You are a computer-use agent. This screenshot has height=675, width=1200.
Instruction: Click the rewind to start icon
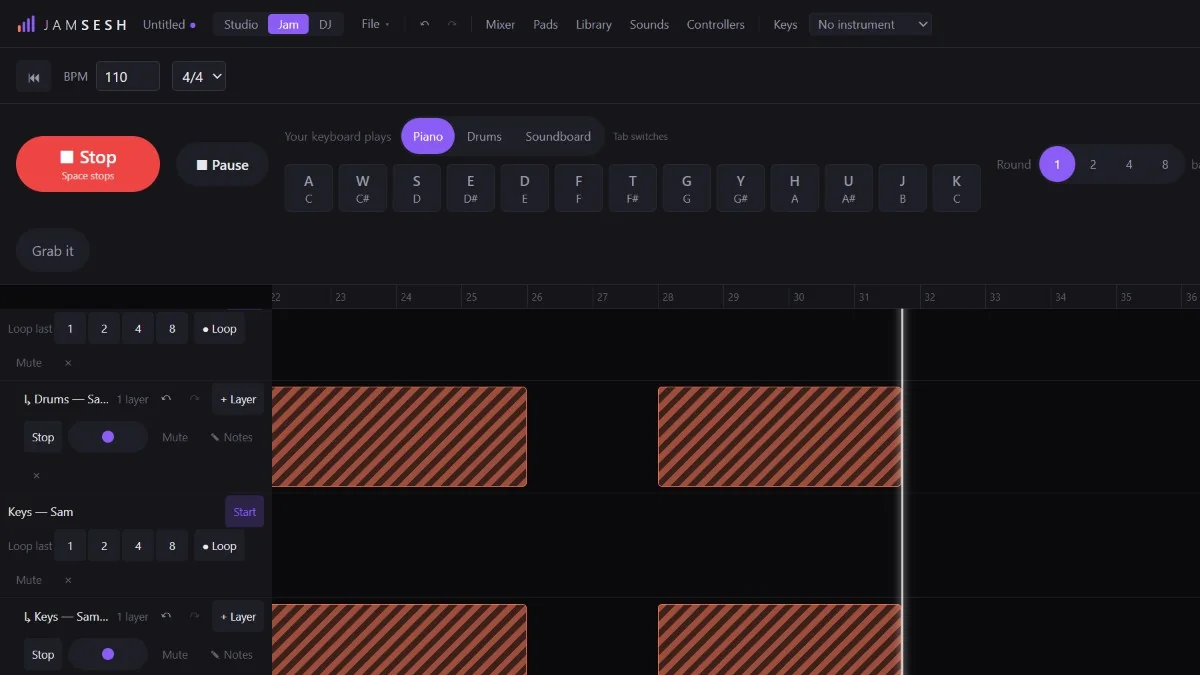point(34,77)
